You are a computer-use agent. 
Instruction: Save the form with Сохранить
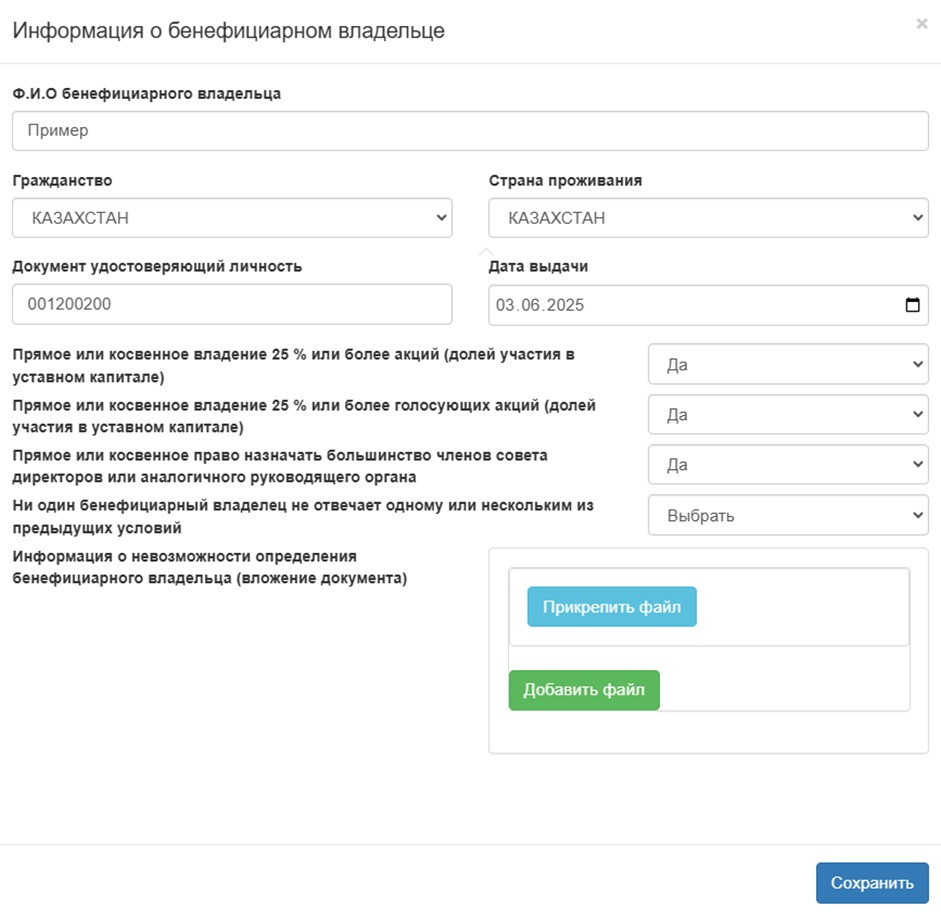[872, 883]
